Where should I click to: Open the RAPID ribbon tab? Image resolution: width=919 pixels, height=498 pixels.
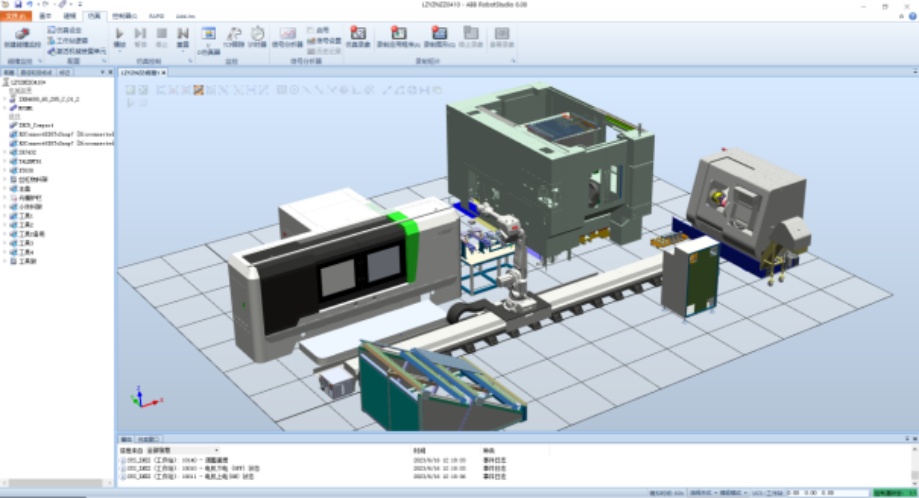click(156, 17)
